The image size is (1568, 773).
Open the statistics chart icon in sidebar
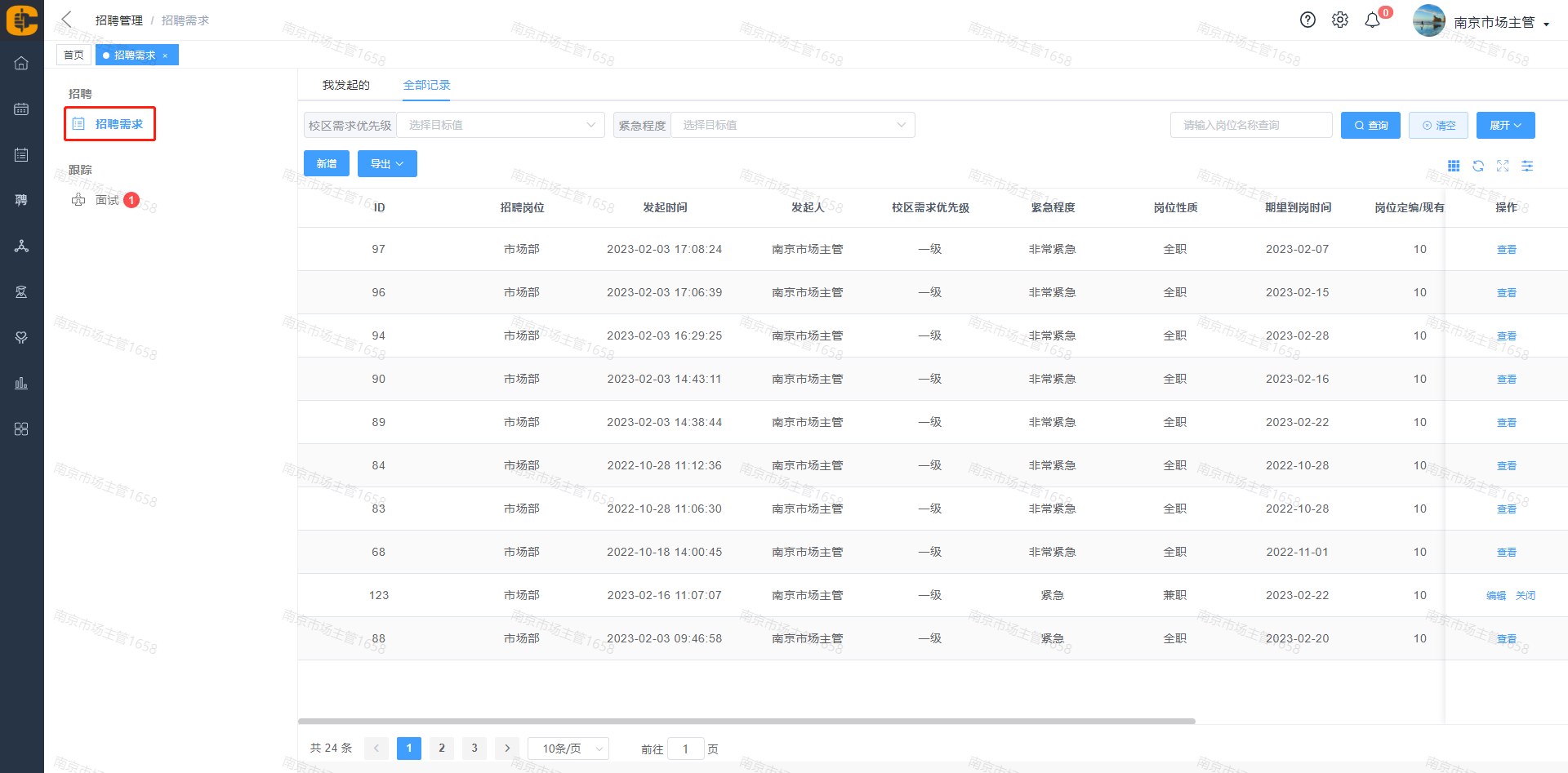[21, 384]
